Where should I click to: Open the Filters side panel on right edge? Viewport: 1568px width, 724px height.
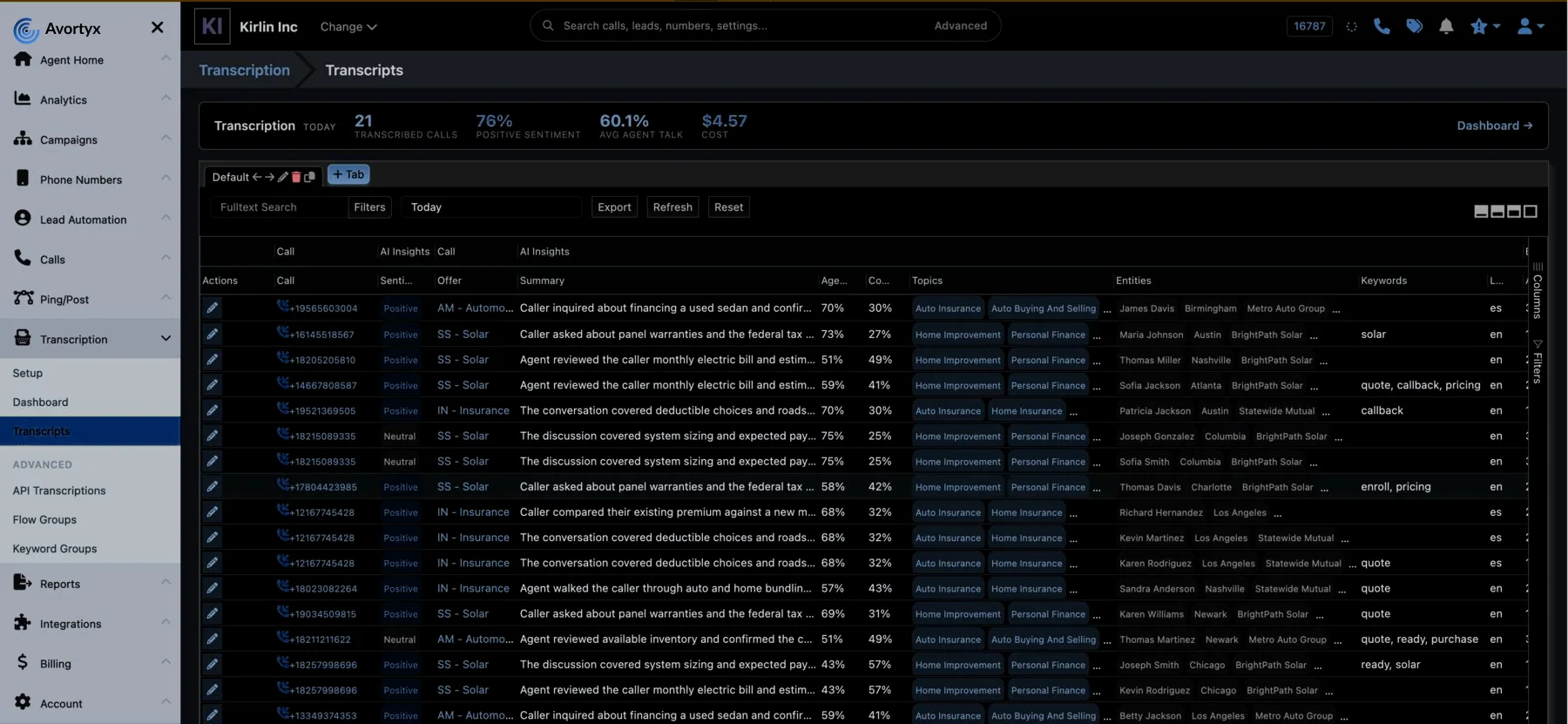1538,362
